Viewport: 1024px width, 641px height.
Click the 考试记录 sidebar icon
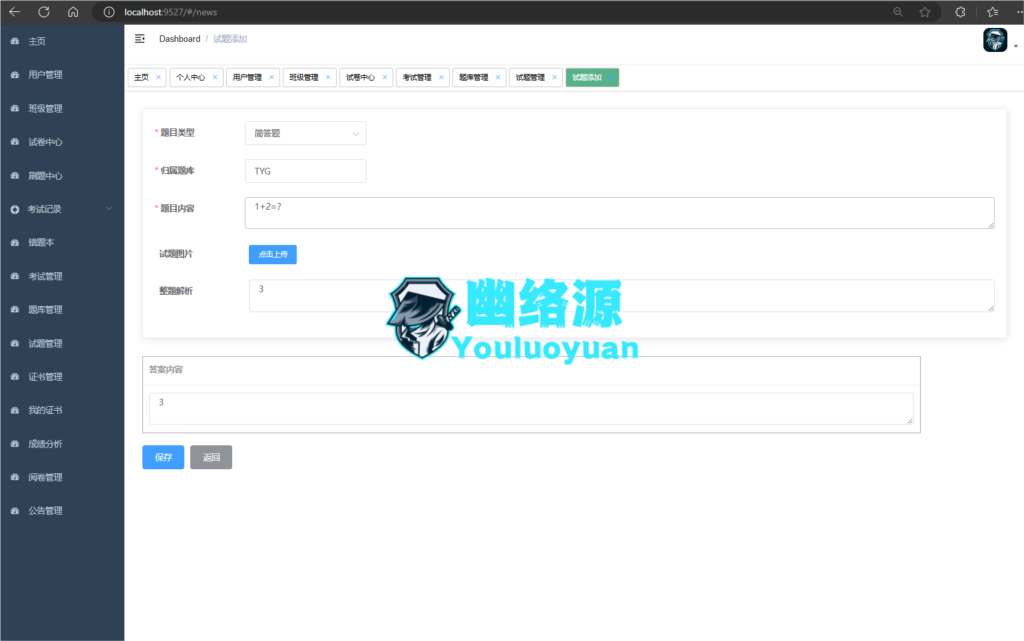pyautogui.click(x=14, y=210)
